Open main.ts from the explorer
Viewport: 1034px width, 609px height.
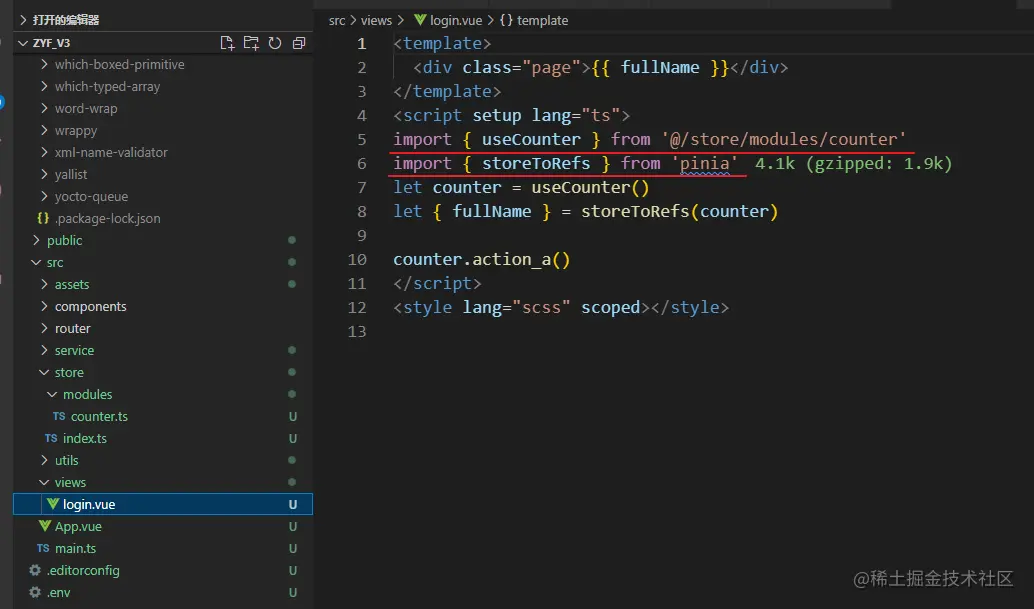(x=75, y=548)
